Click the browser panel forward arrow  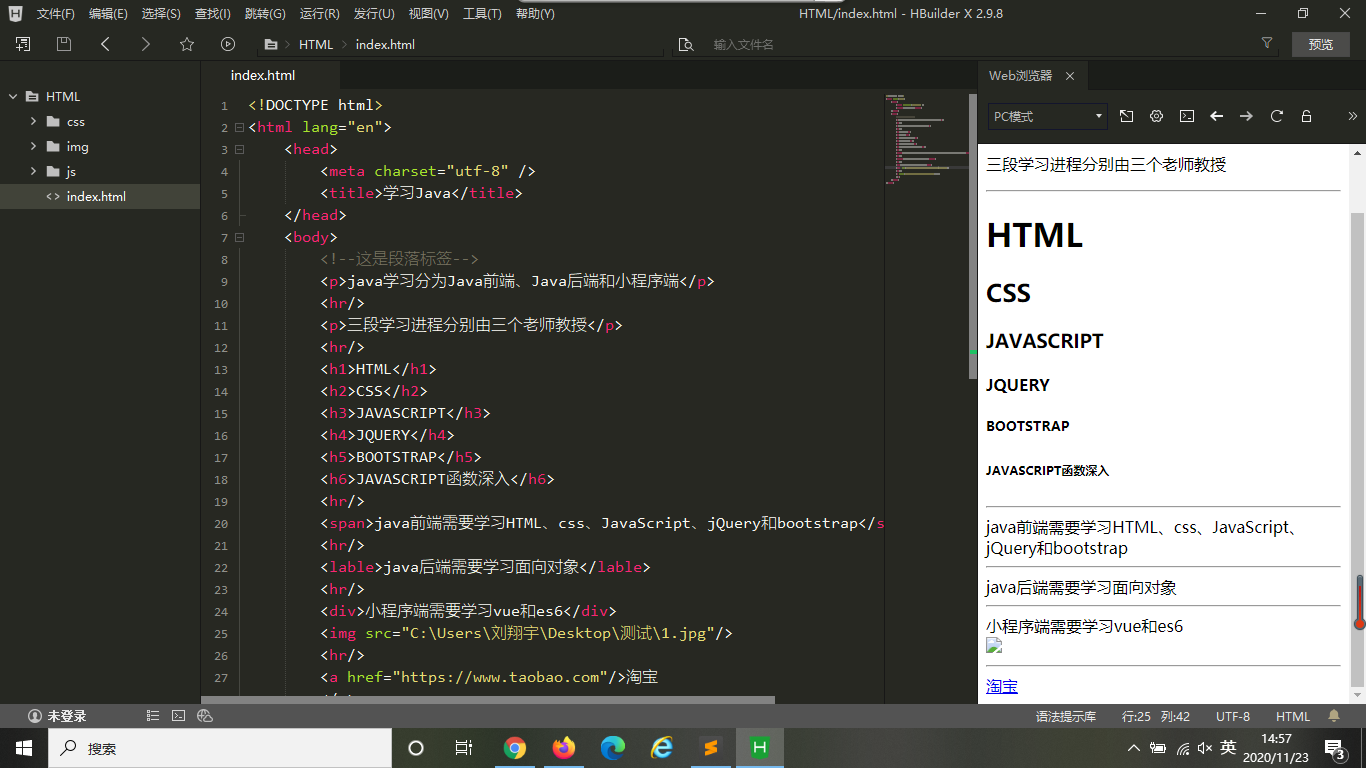1246,116
